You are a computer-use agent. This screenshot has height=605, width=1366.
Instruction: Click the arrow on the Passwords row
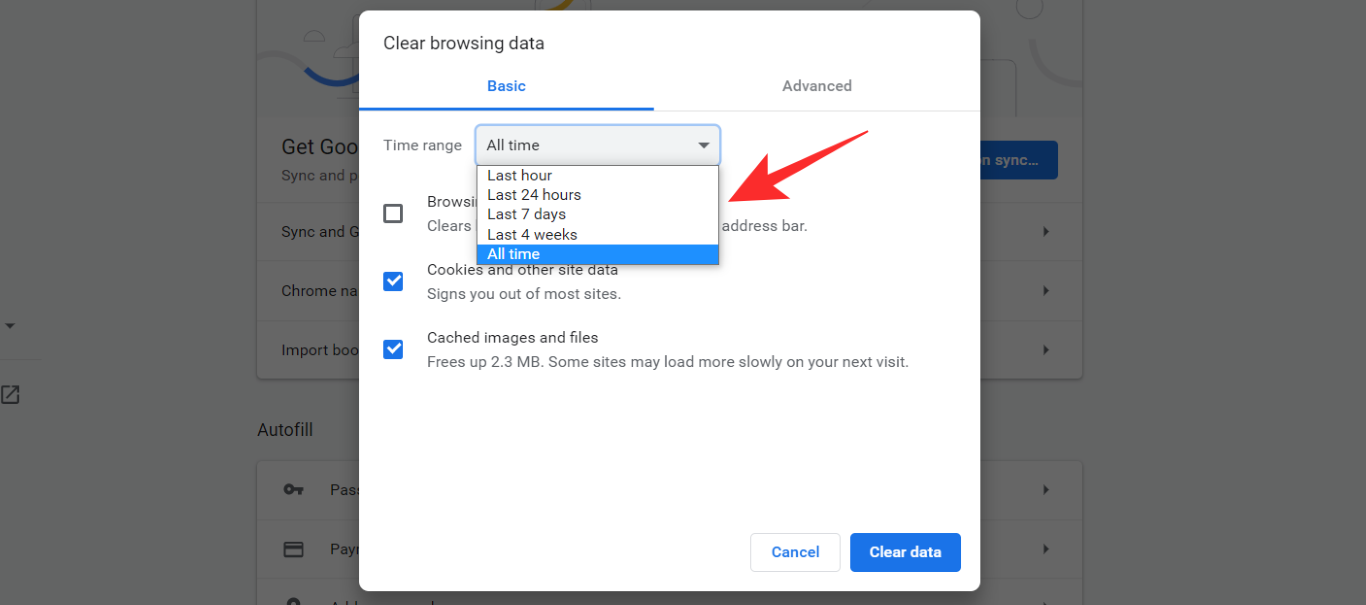[1046, 490]
